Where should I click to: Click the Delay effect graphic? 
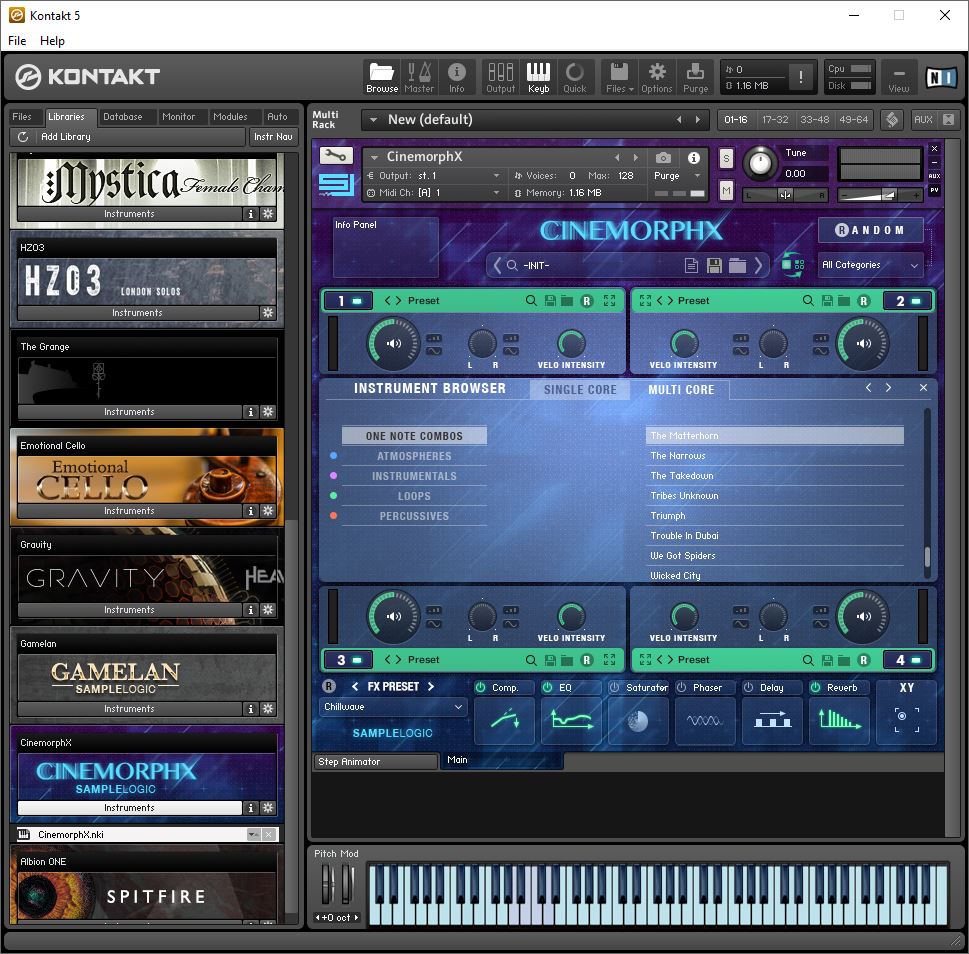772,720
